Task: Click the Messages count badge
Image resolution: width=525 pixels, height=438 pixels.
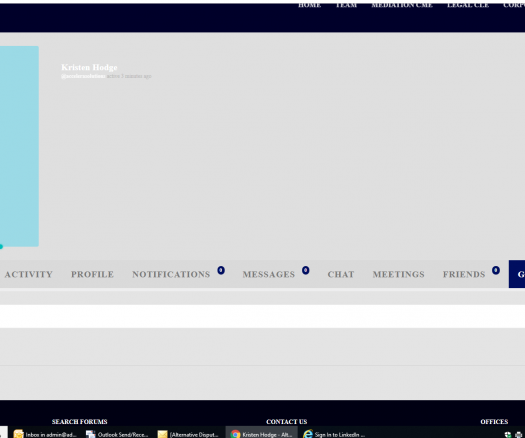Action: (305, 270)
